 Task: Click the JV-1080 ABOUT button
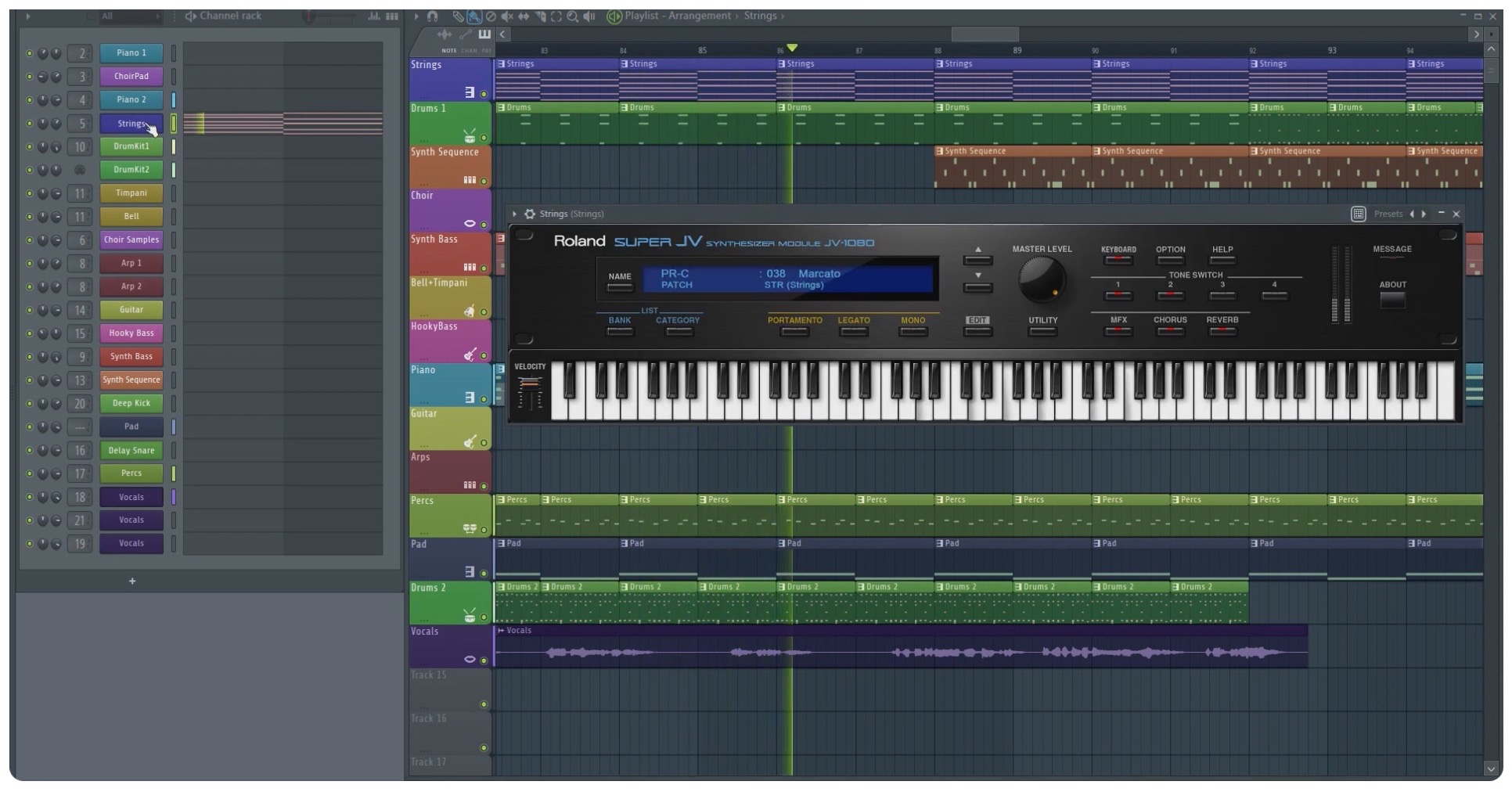1392,300
